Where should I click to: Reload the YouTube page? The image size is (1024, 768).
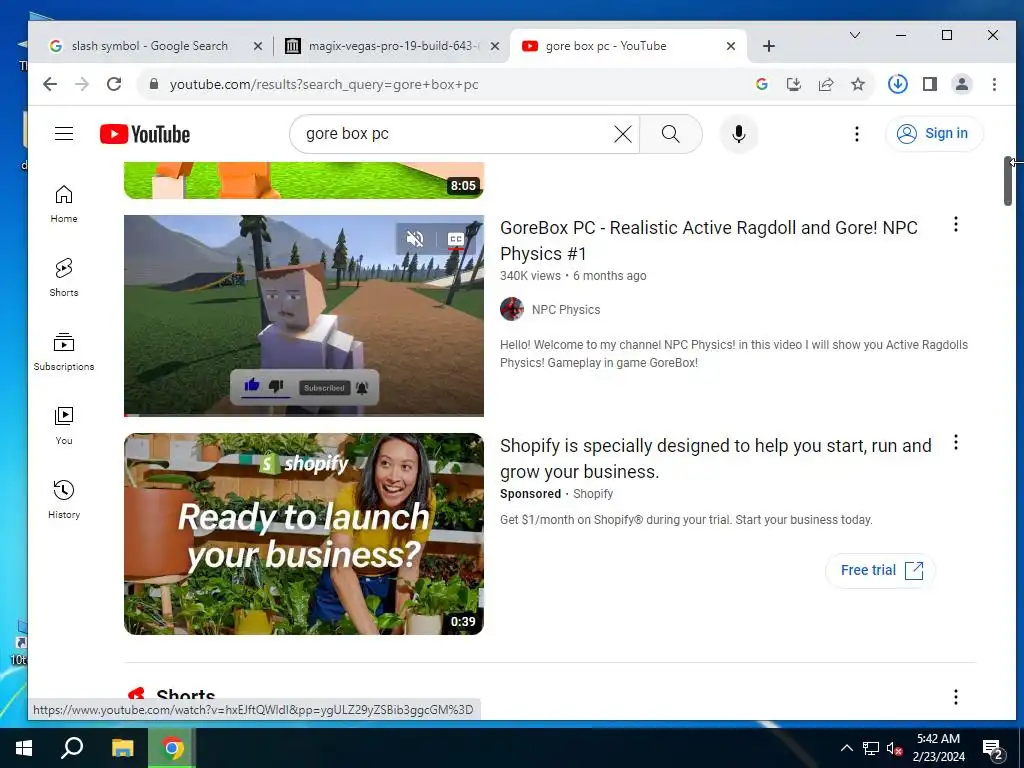114,84
